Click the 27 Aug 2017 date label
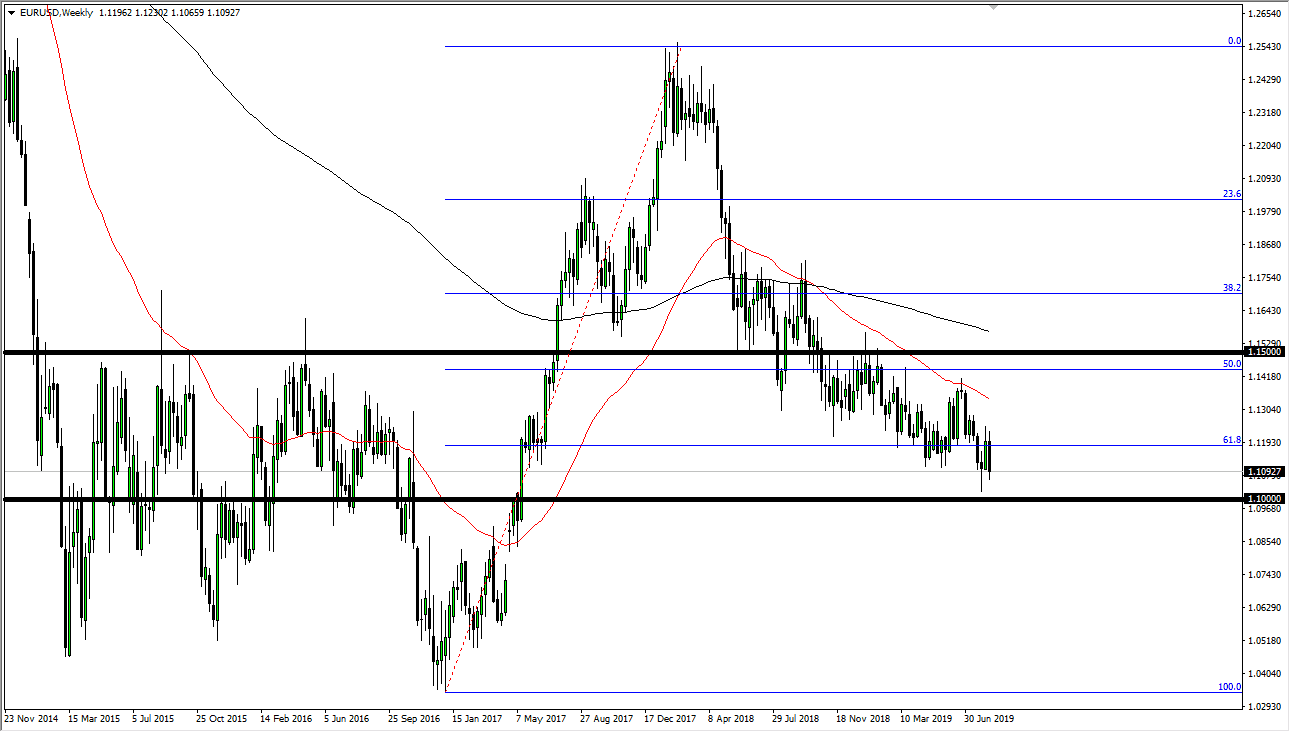The image size is (1290, 732). (x=604, y=718)
